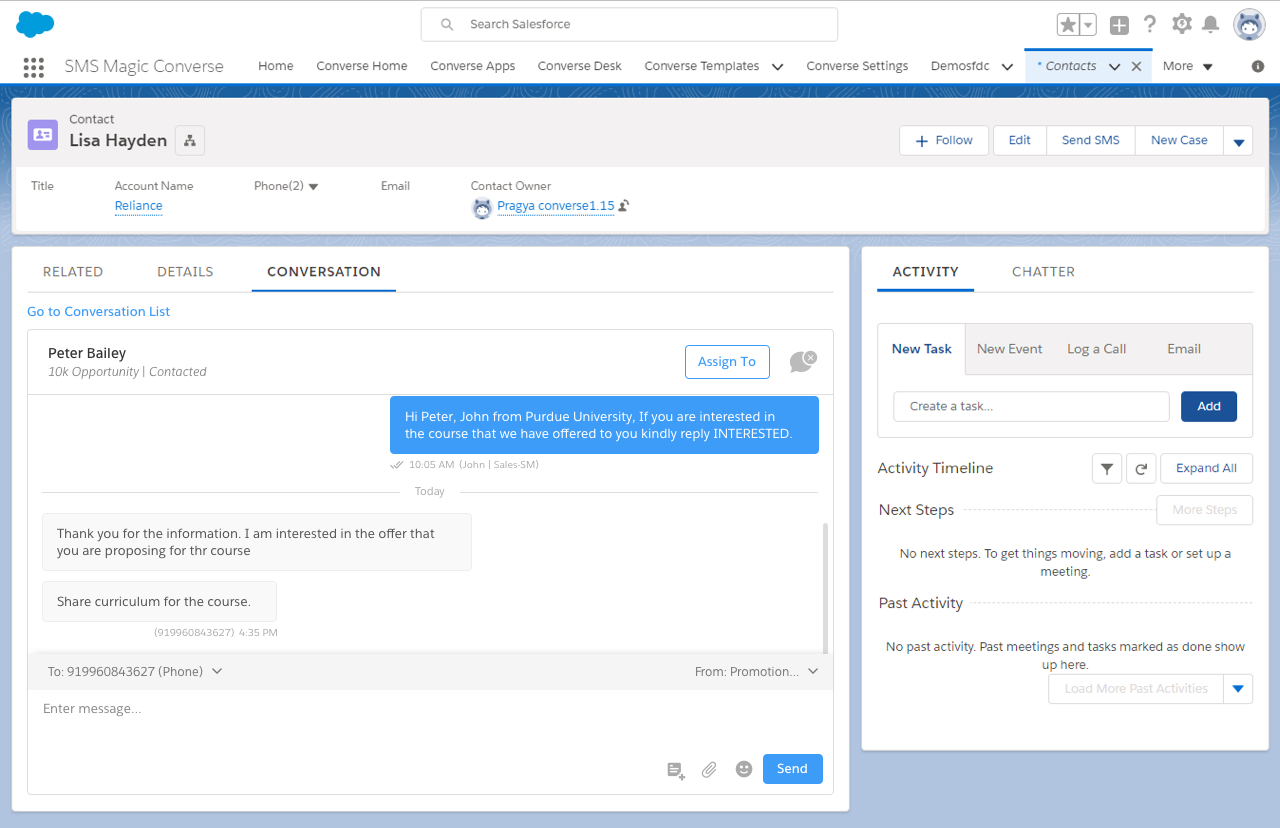Screen dimensions: 1280x828
Task: Expand the Favorites list dropdown arrow
Action: [1088, 25]
